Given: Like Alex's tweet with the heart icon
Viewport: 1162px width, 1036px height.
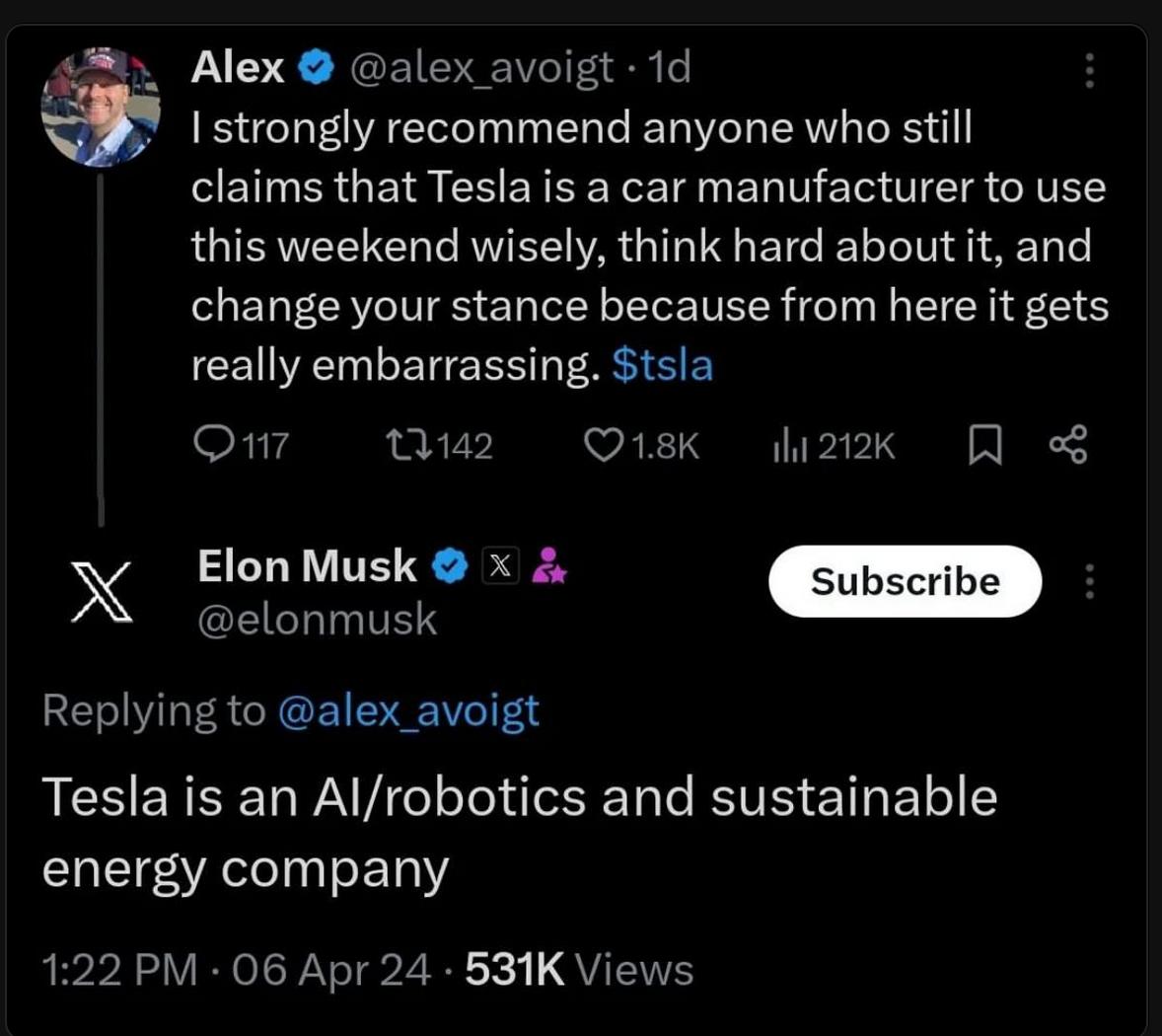Looking at the screenshot, I should pos(602,446).
